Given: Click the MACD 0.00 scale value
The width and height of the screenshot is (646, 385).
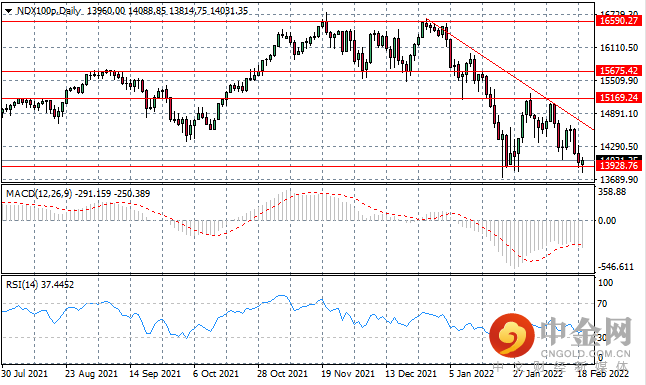Looking at the screenshot, I should (607, 221).
